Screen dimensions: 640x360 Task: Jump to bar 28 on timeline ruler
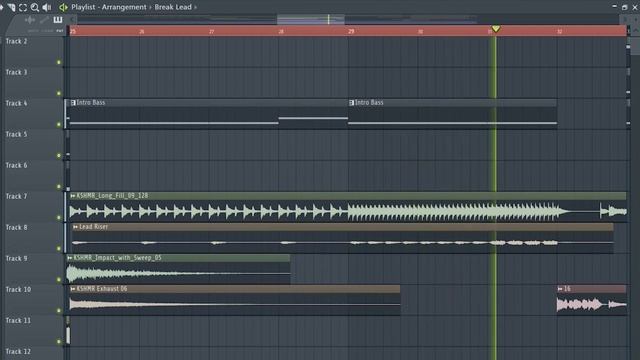tap(281, 31)
